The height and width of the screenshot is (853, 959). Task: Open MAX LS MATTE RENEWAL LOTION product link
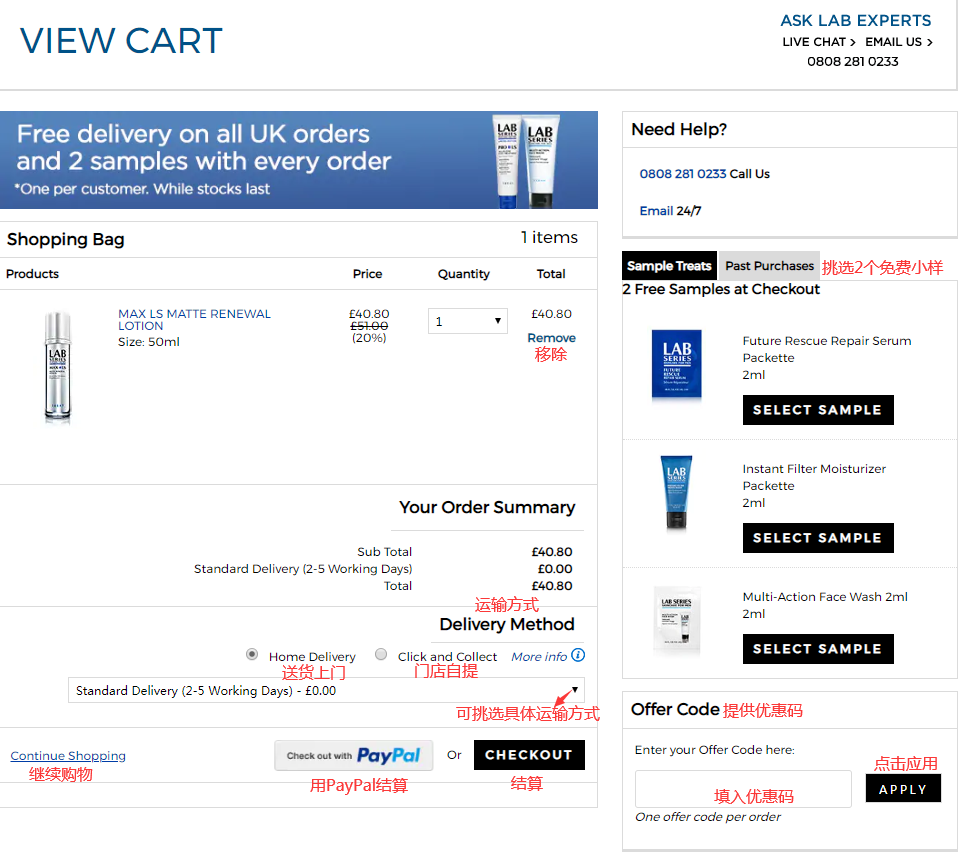194,320
